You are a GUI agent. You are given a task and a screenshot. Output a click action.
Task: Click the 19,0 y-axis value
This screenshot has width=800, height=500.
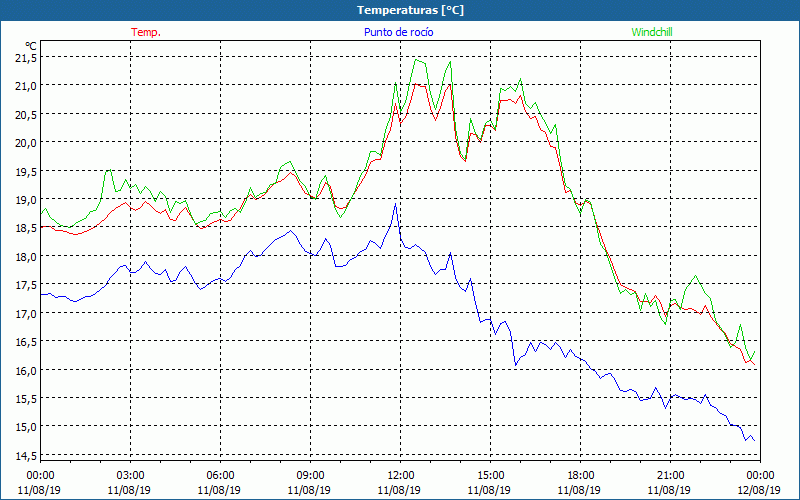tap(26, 200)
